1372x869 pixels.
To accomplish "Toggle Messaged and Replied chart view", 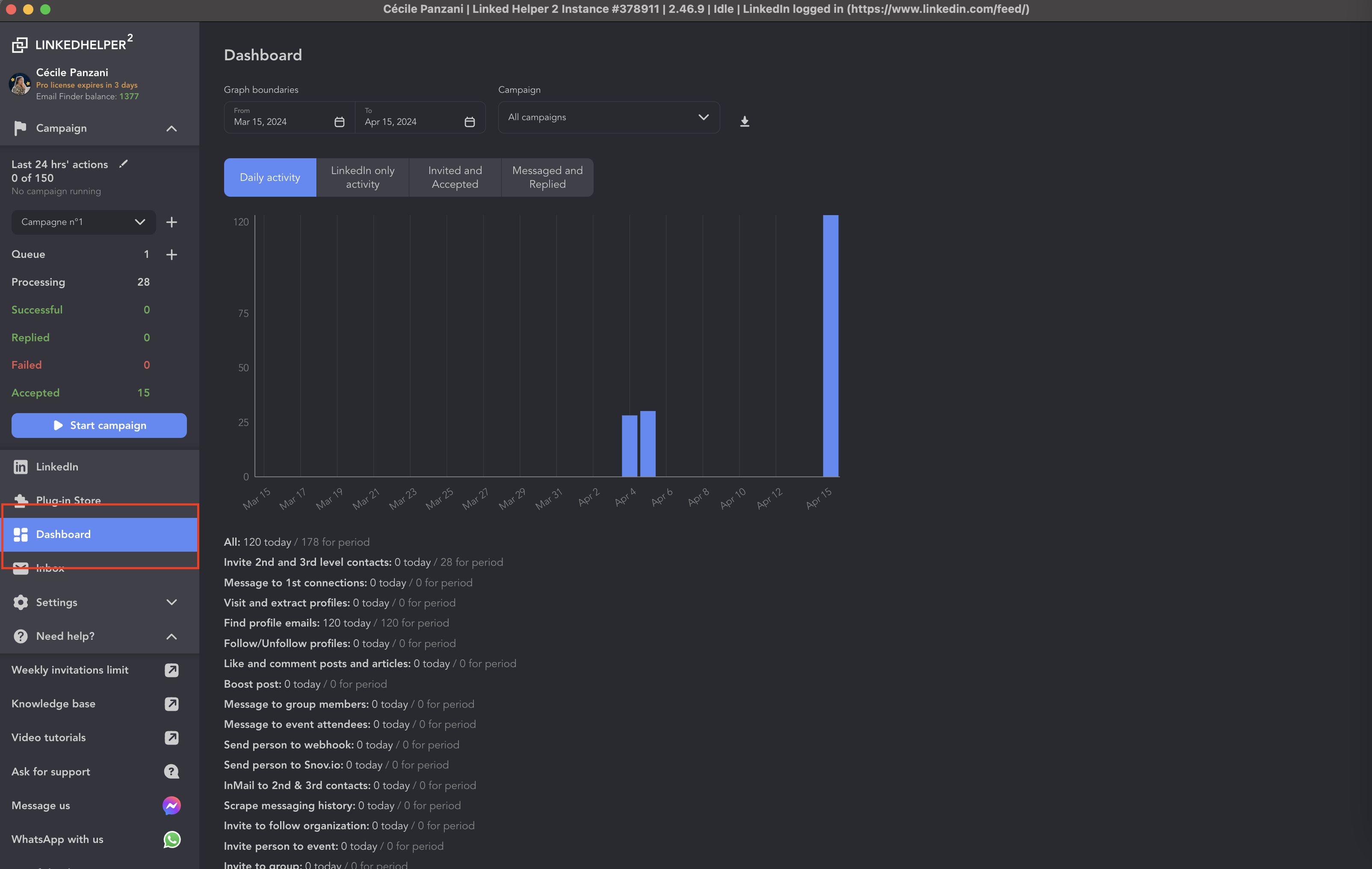I will pyautogui.click(x=546, y=177).
